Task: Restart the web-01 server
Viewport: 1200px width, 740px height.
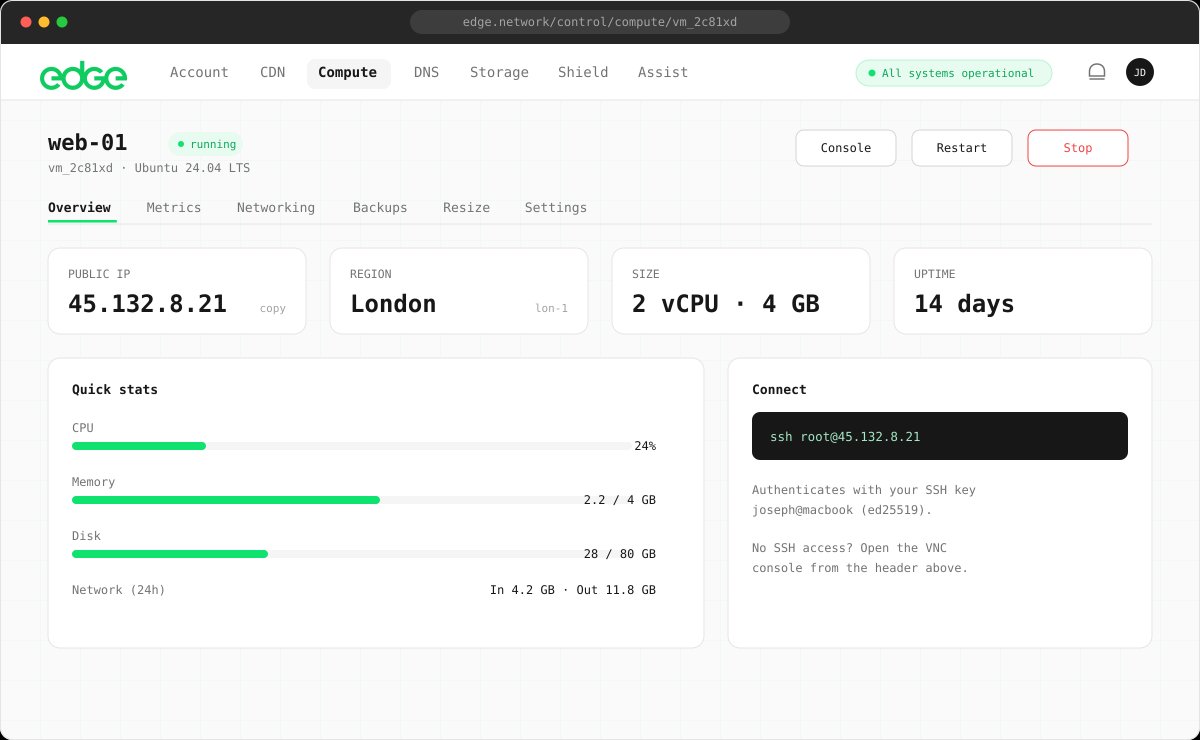Action: [x=962, y=148]
